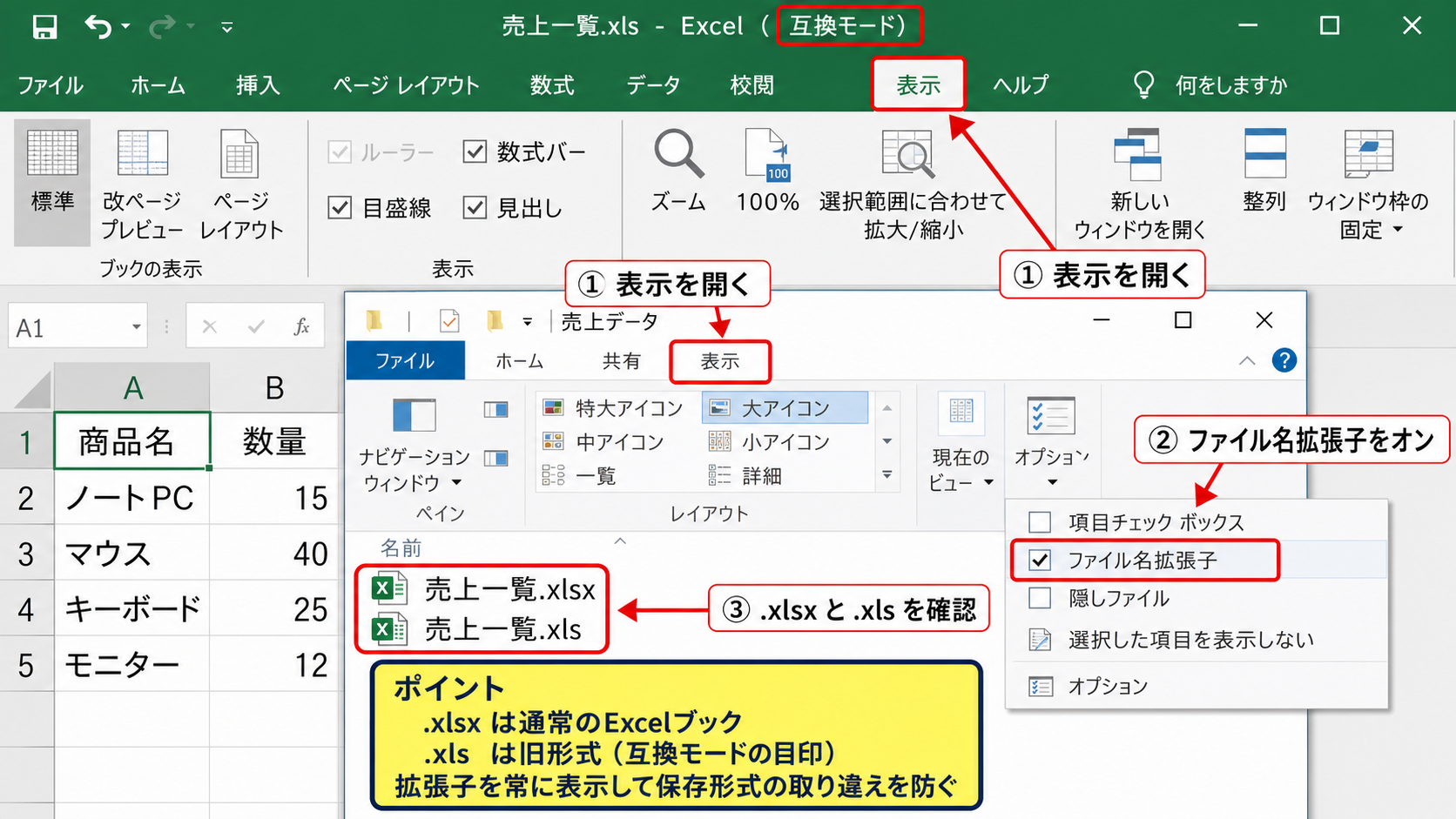This screenshot has height=819, width=1456.
Task: Switch to the Explorer 共有 tab
Action: pyautogui.click(x=621, y=361)
